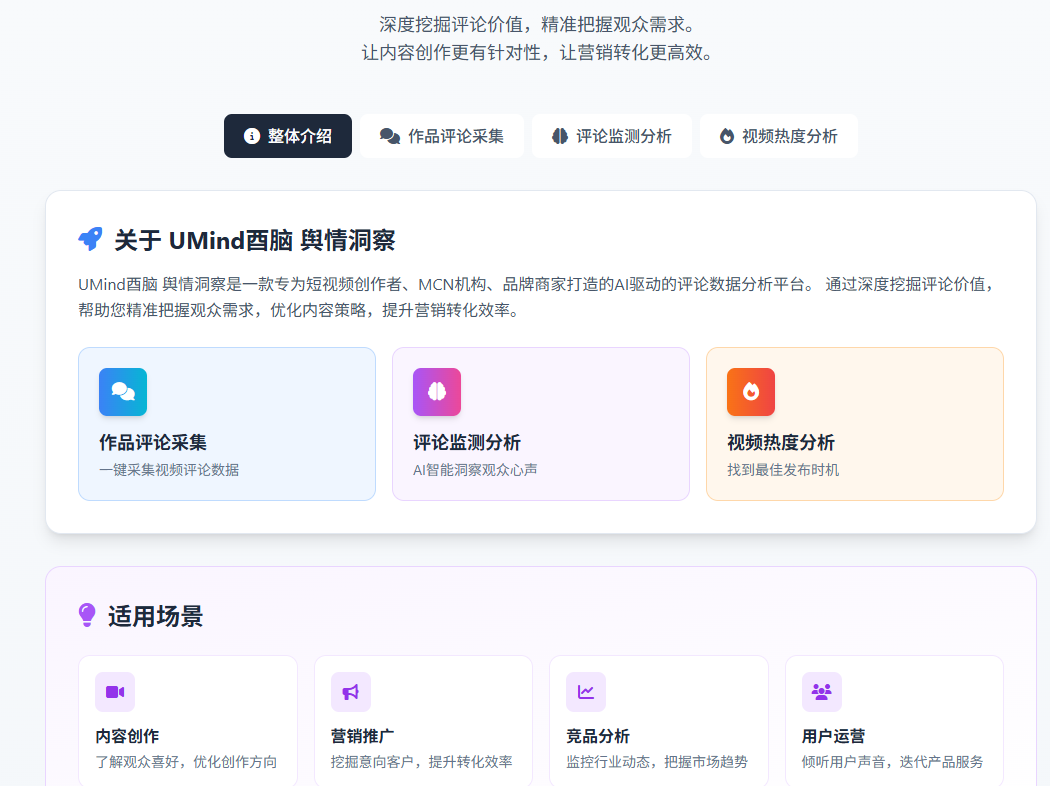Open the 视频热度分析 feature card title
The height and width of the screenshot is (786, 1050).
pos(781,443)
